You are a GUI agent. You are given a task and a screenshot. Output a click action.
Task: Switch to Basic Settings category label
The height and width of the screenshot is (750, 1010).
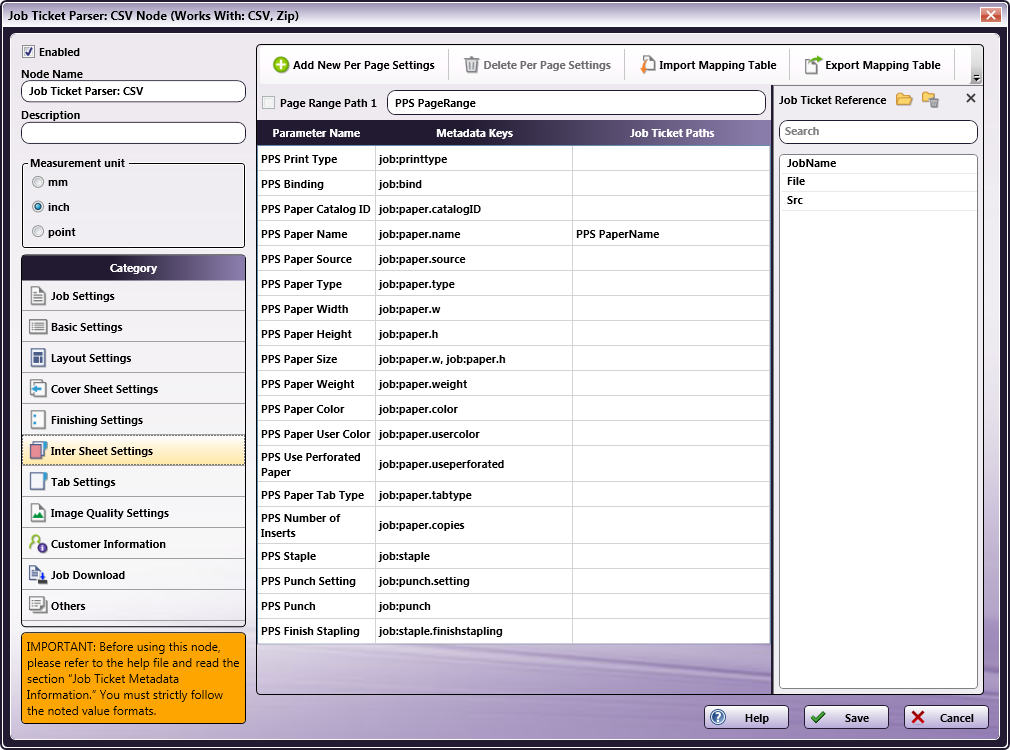pyautogui.click(x=86, y=327)
